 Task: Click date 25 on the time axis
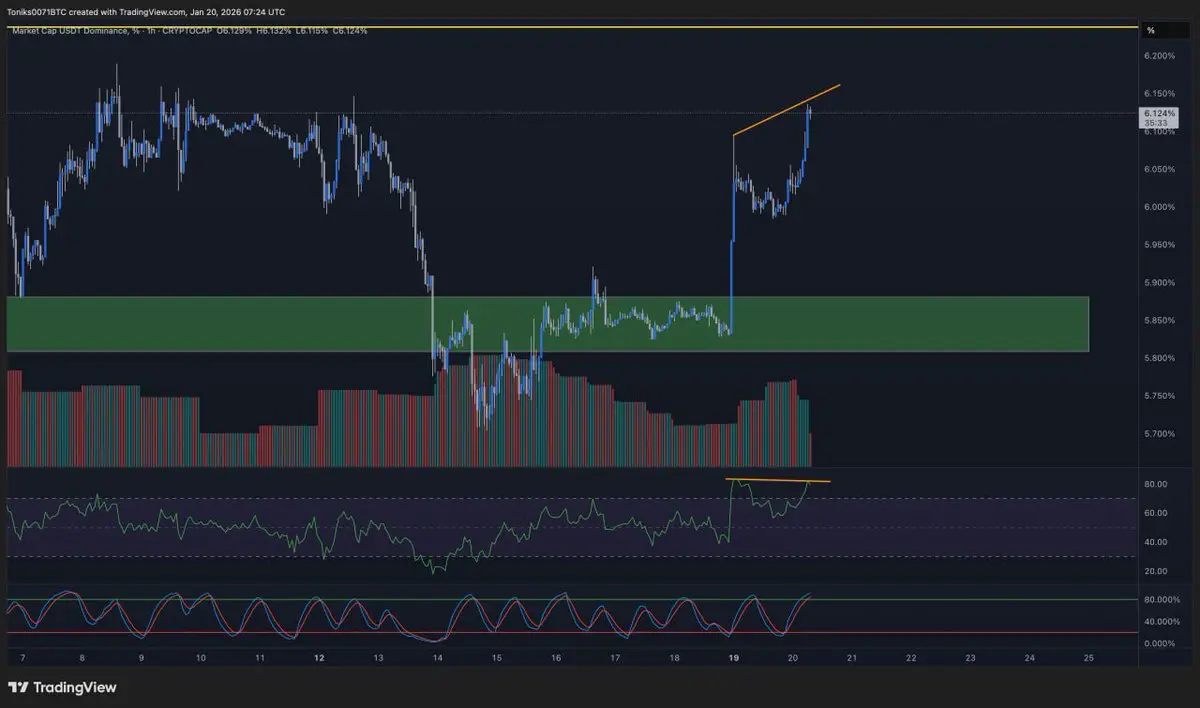1089,658
